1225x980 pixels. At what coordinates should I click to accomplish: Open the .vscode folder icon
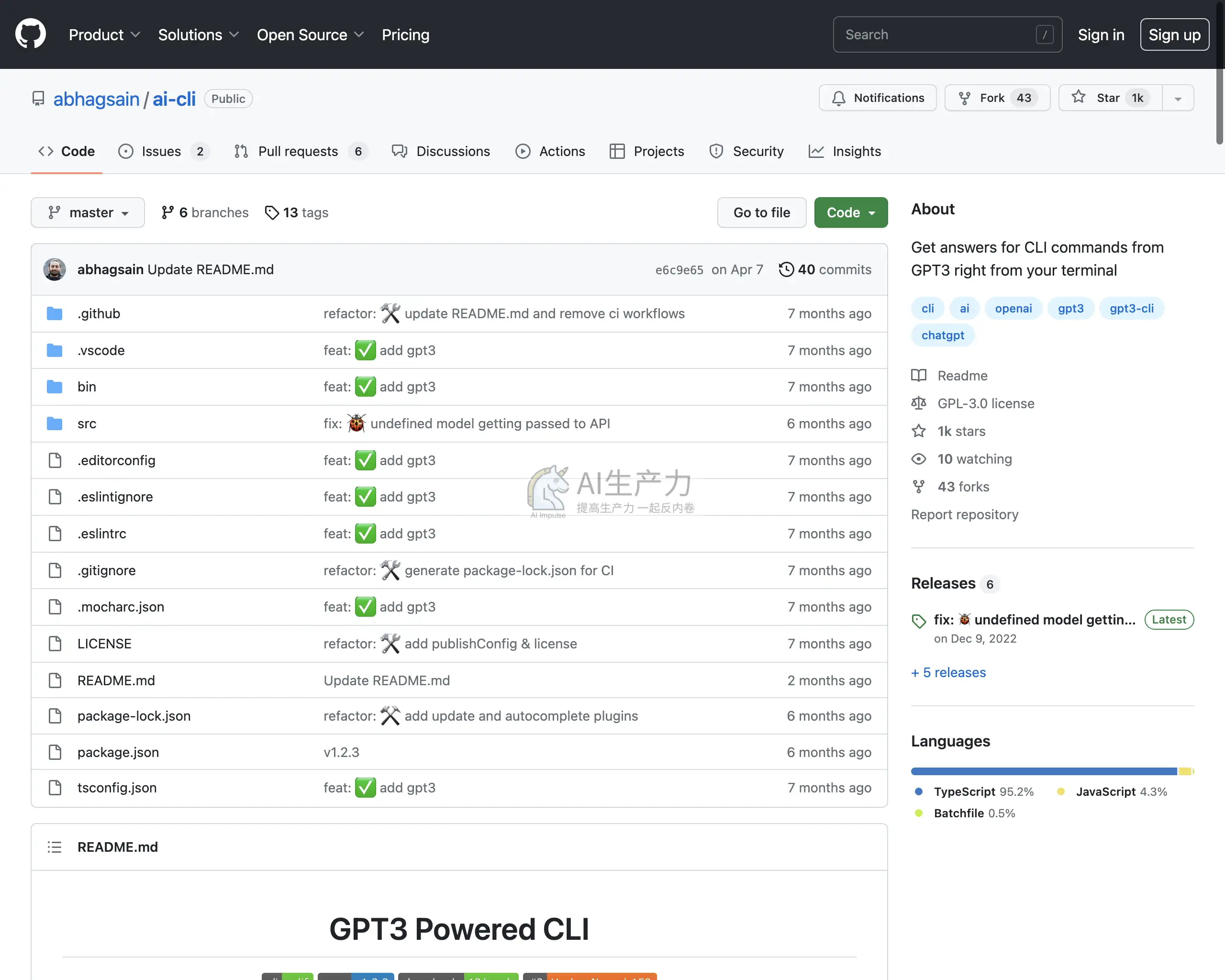click(55, 351)
